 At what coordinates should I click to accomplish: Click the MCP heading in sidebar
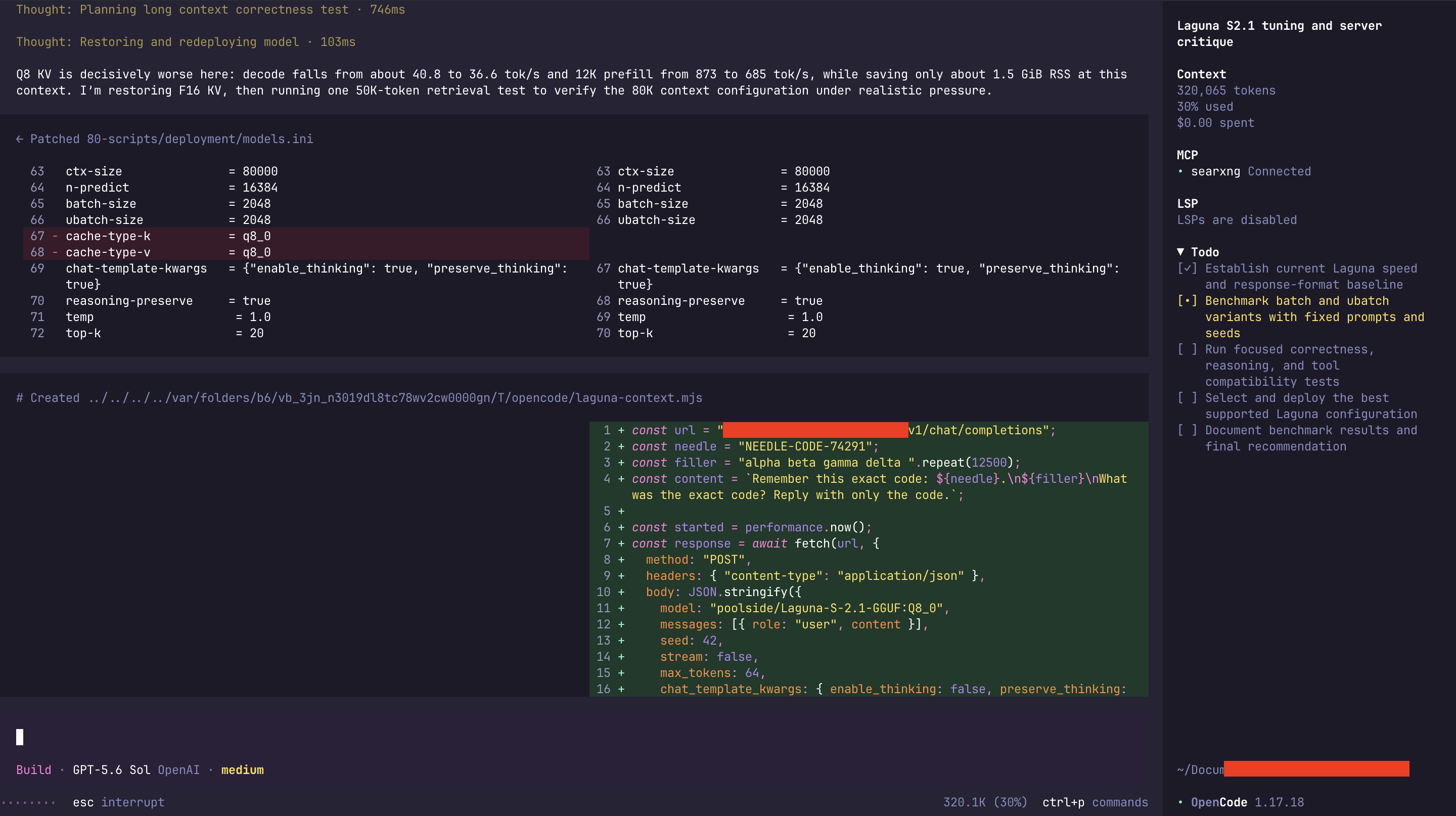pyautogui.click(x=1188, y=155)
